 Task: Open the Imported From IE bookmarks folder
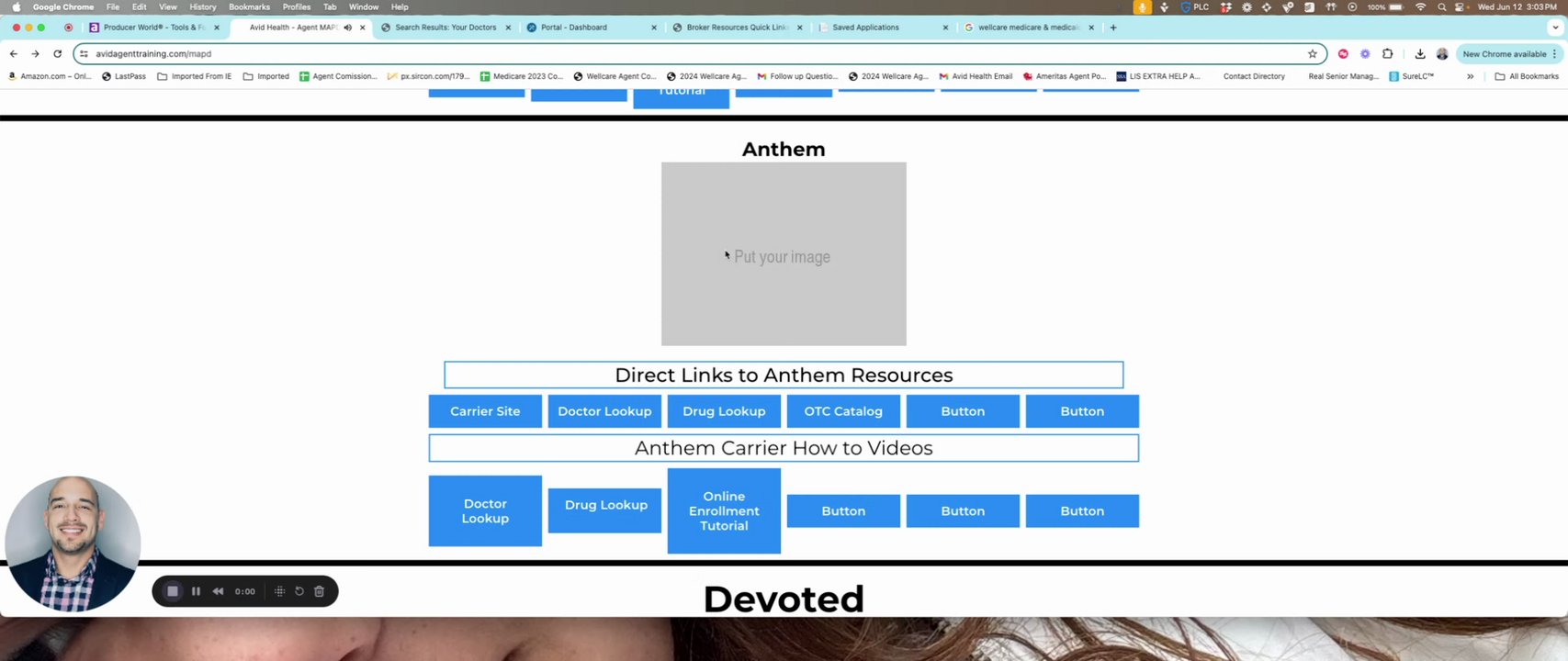[195, 76]
